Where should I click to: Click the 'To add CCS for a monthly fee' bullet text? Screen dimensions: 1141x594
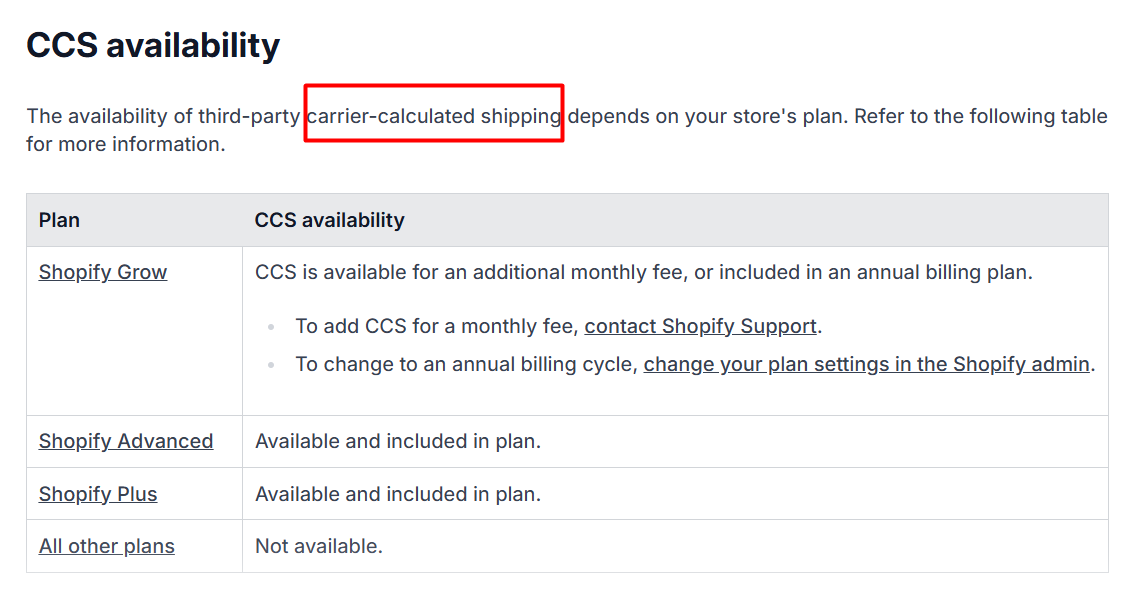pyautogui.click(x=438, y=326)
